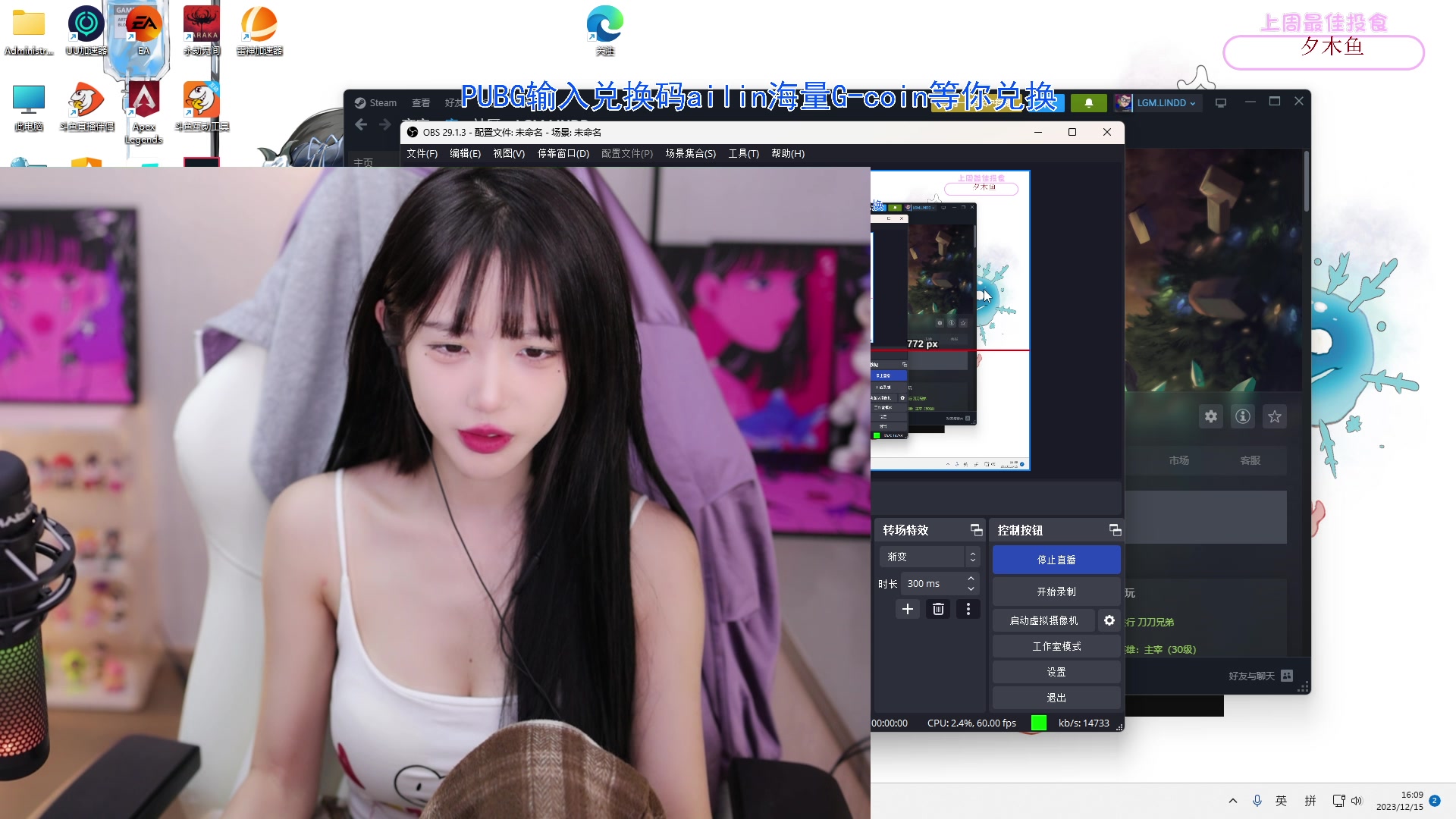Viewport: 1456px width, 819px height.
Task: Click the Steam Big Picture mode icon
Action: (1221, 103)
